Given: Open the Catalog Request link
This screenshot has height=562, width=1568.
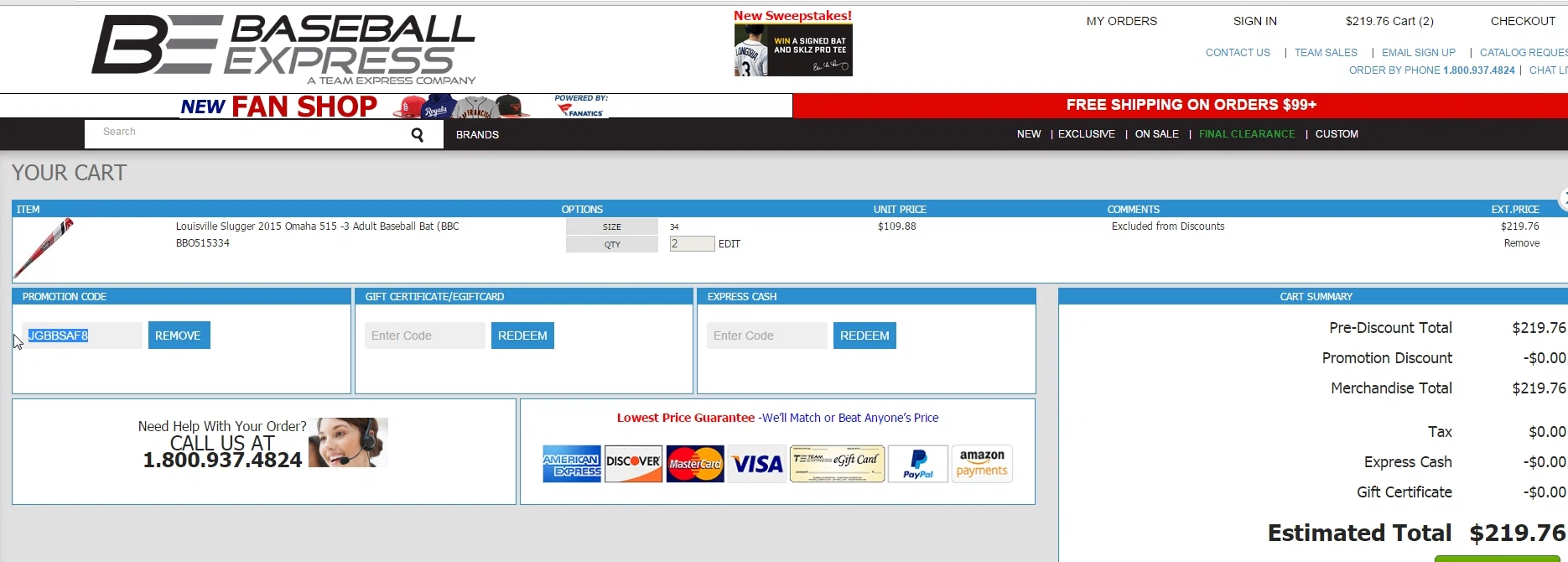Looking at the screenshot, I should pos(1524,53).
